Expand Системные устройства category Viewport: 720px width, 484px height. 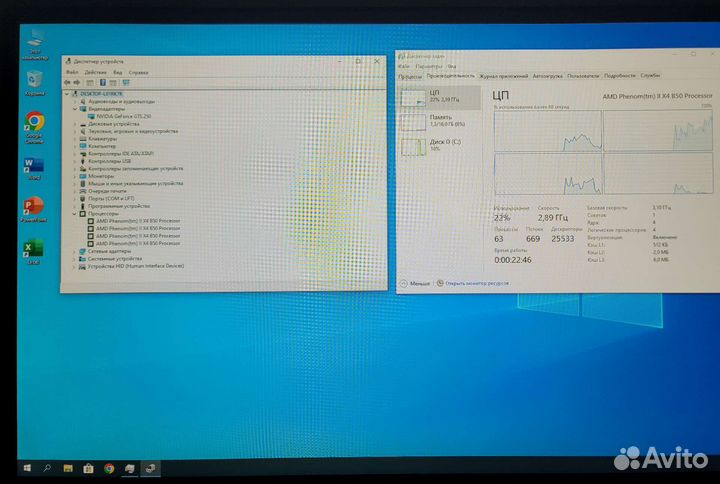(x=75, y=259)
